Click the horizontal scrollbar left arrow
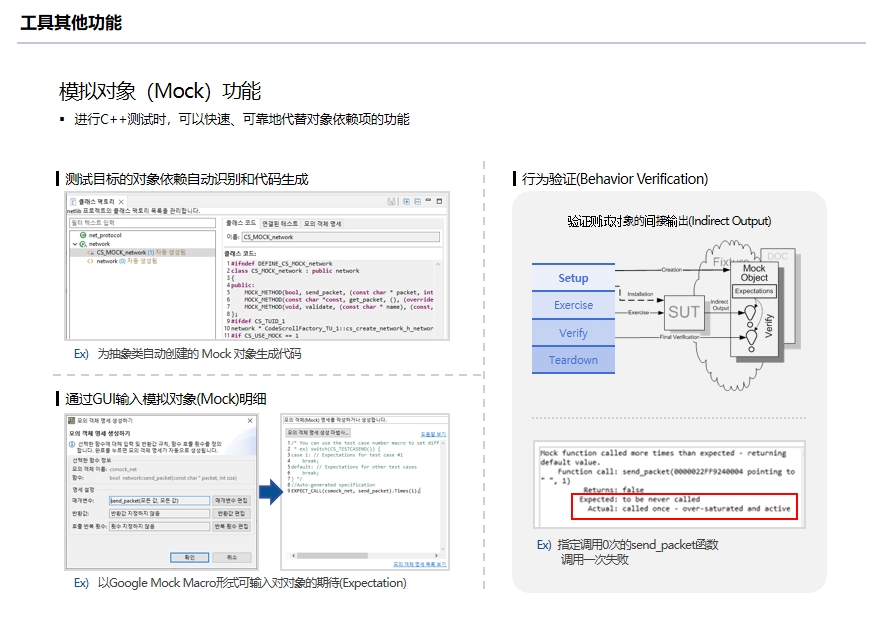 click(294, 555)
